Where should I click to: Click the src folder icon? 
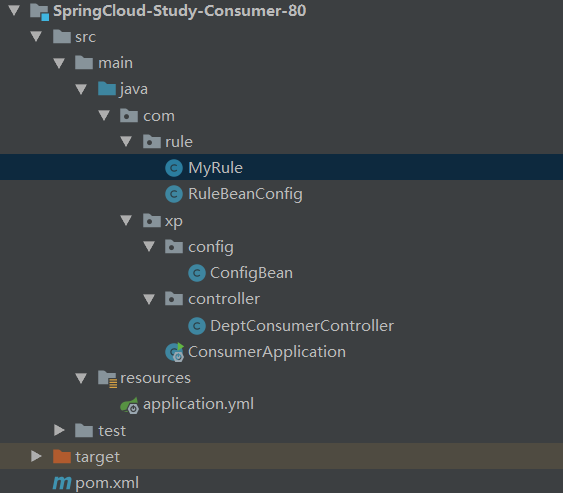point(62,37)
